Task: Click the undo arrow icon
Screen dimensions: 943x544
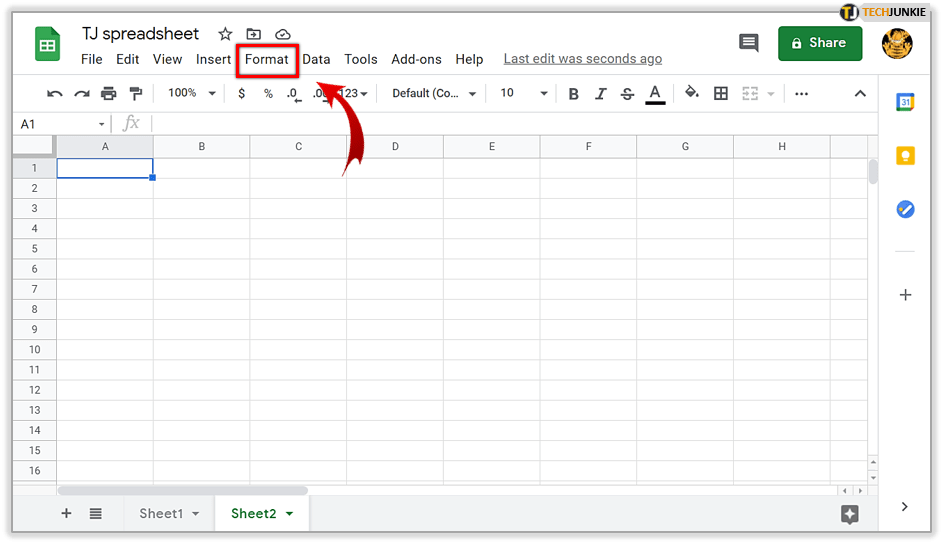Action: pos(55,94)
